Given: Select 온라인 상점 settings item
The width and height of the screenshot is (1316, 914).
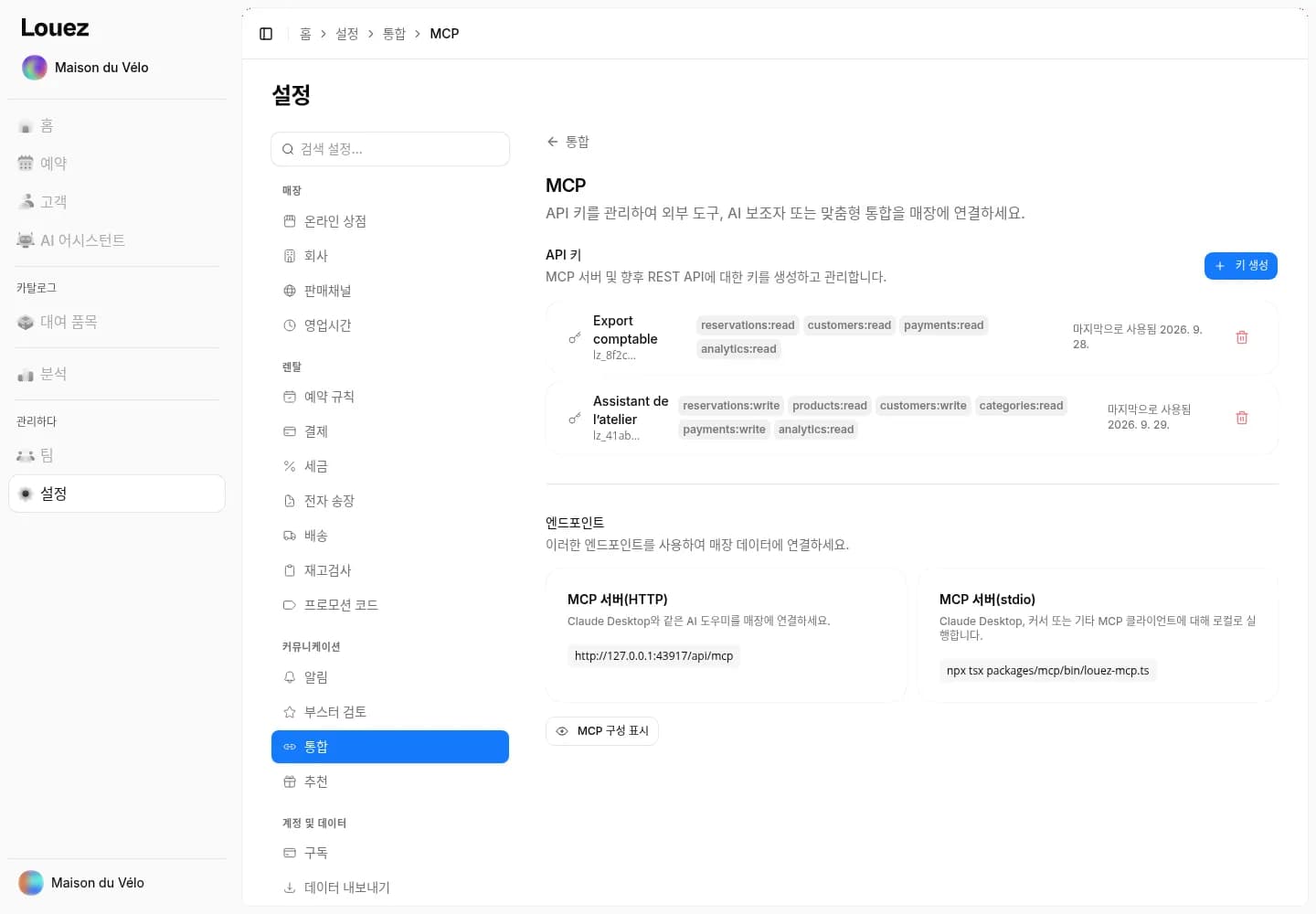Looking at the screenshot, I should (x=390, y=221).
